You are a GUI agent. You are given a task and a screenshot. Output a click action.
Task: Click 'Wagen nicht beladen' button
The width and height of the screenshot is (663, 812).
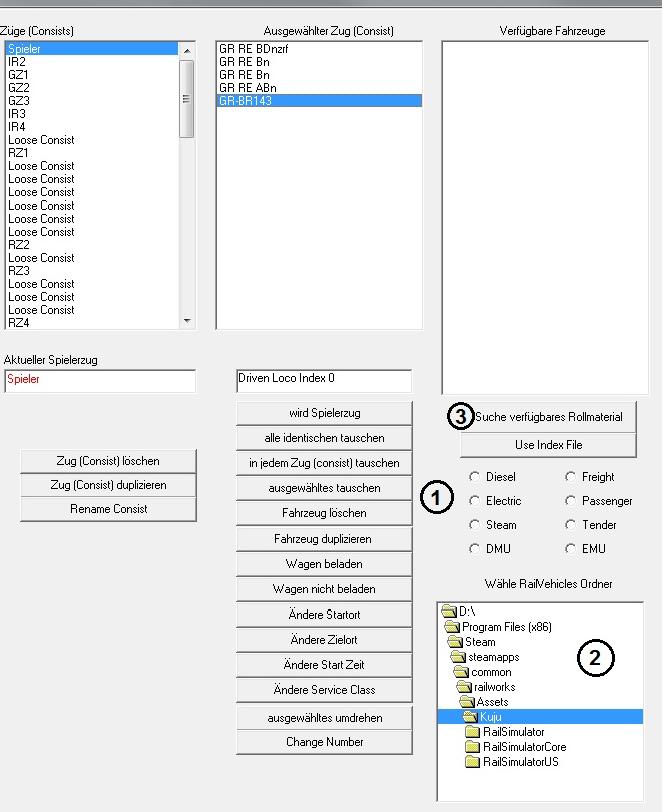click(324, 589)
